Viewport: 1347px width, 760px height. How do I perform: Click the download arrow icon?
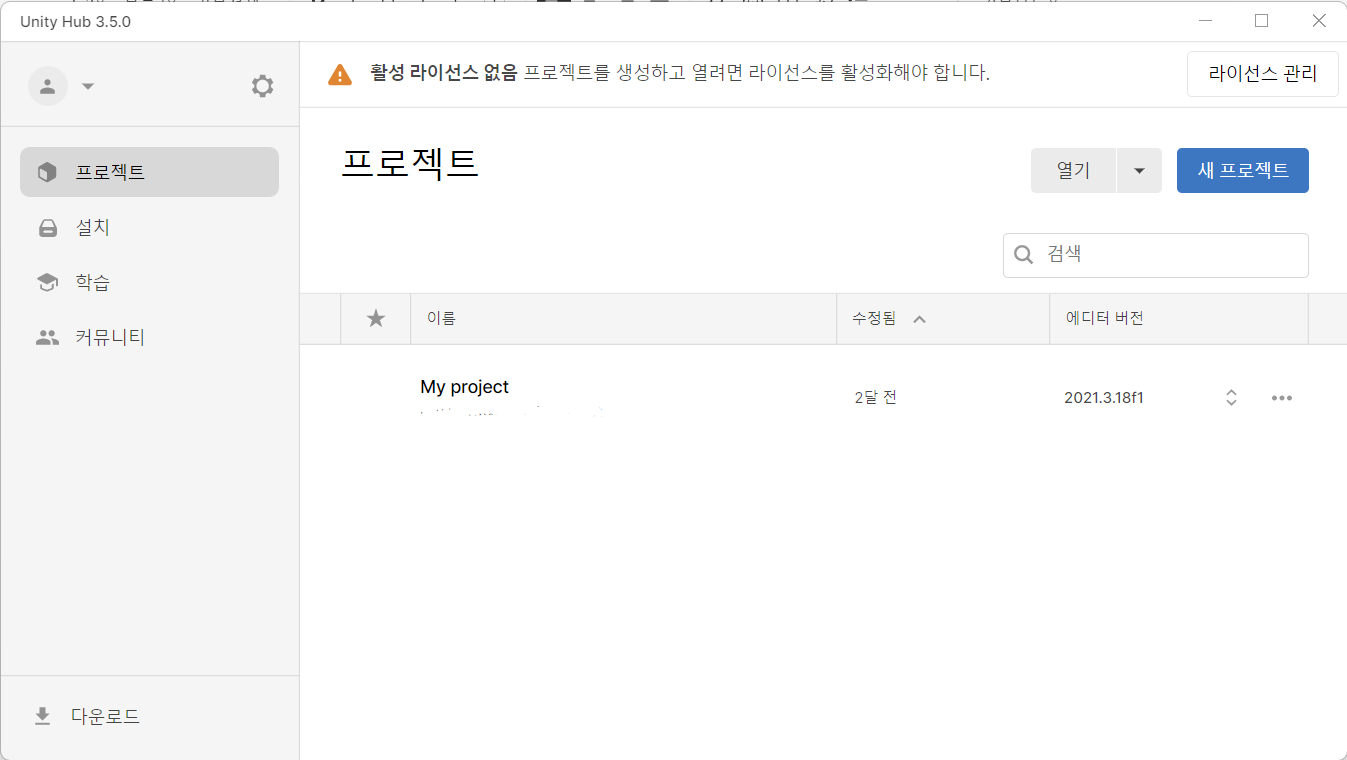(42, 716)
